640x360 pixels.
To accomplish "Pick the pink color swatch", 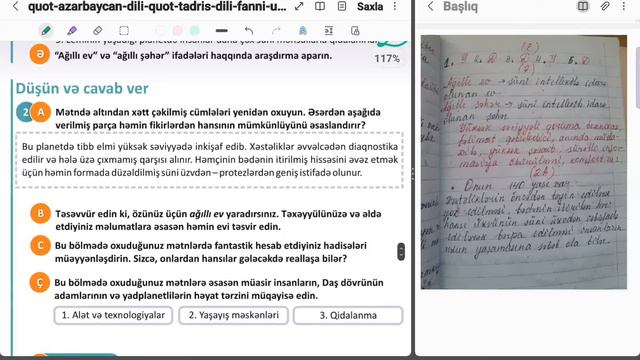I will pyautogui.click(x=178, y=31).
